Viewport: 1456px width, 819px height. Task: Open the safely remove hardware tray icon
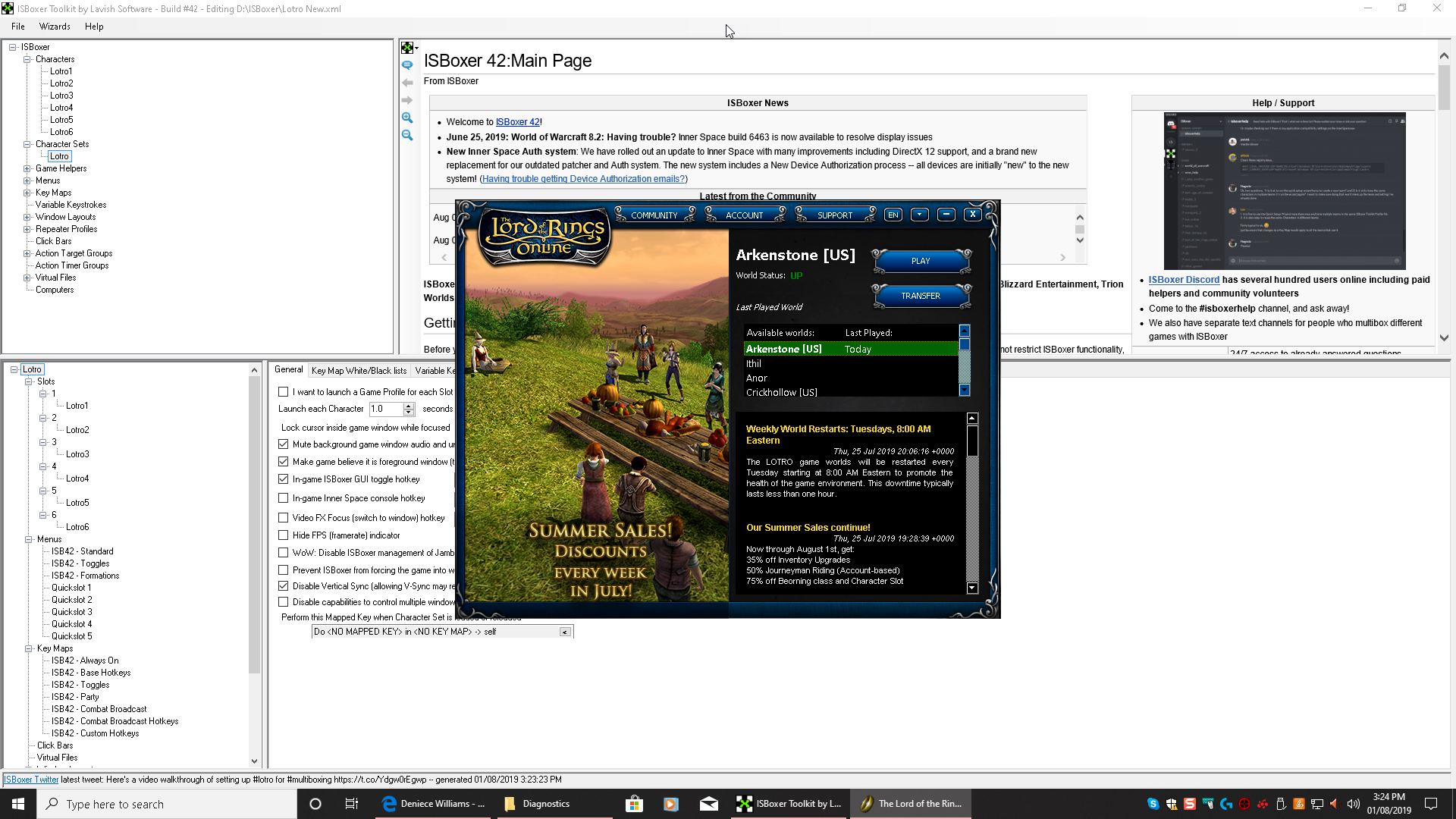[1281, 804]
